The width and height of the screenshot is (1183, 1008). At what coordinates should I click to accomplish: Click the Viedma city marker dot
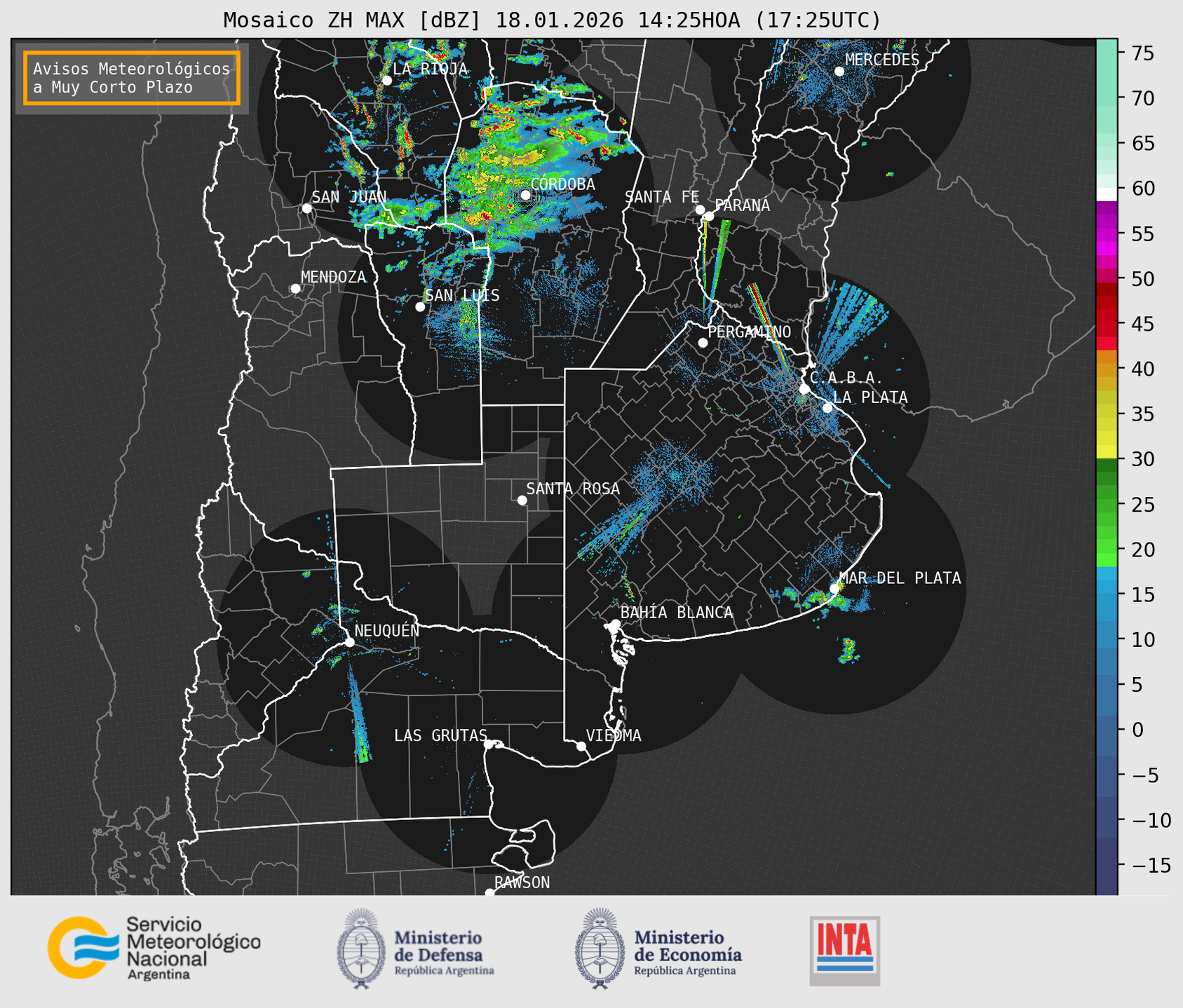[581, 746]
